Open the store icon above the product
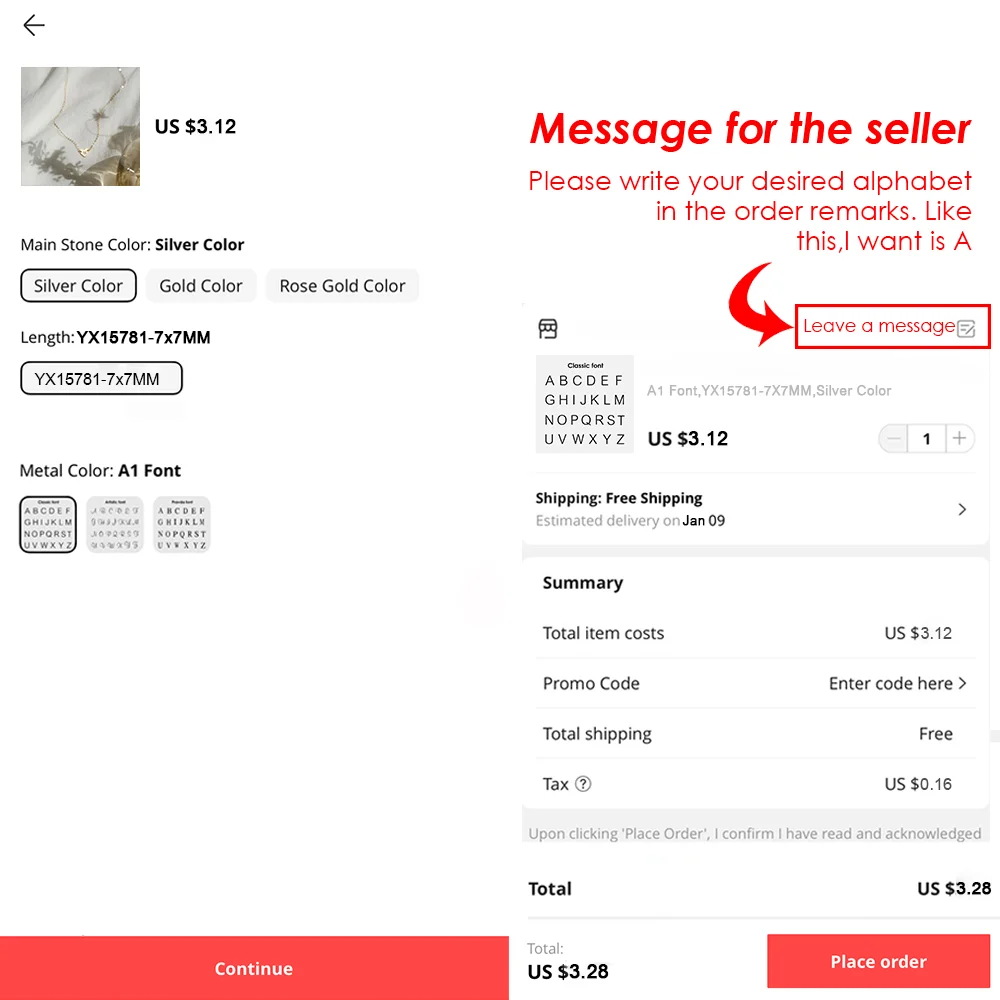 pyautogui.click(x=548, y=328)
